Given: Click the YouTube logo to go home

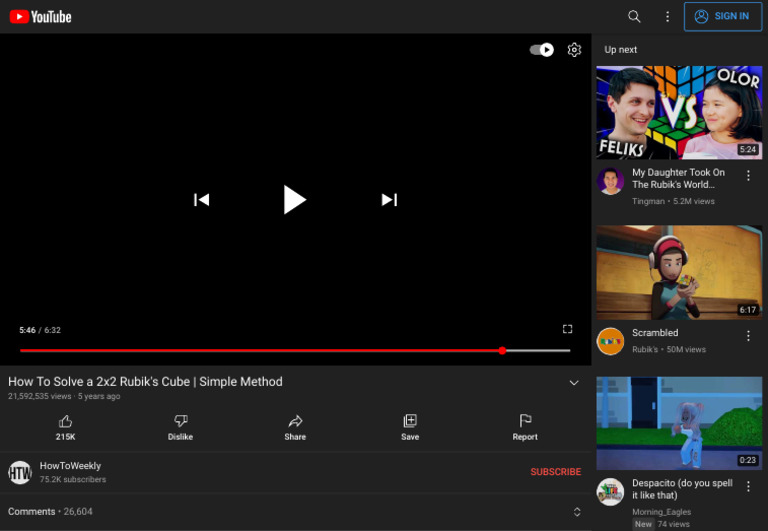Looking at the screenshot, I should click(x=41, y=17).
